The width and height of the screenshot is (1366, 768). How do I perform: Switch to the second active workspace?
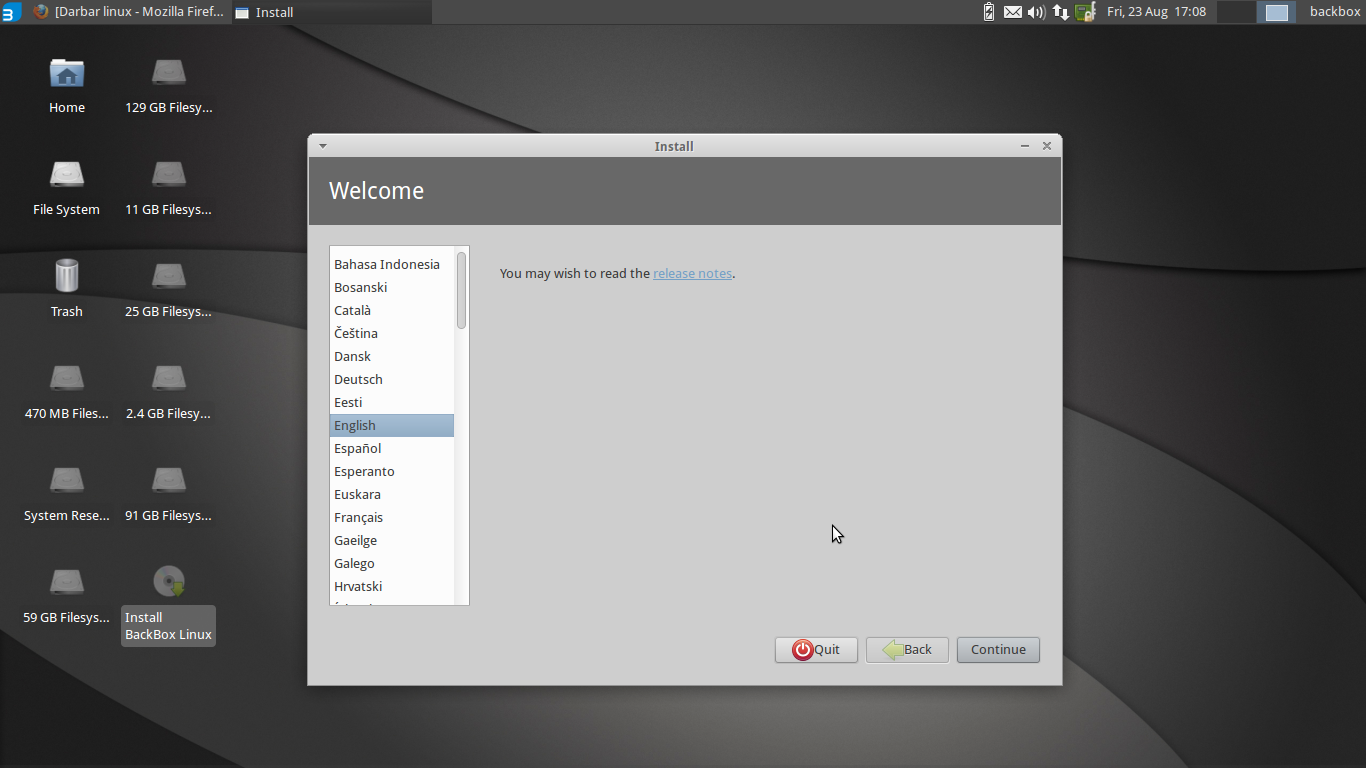pyautogui.click(x=1277, y=12)
